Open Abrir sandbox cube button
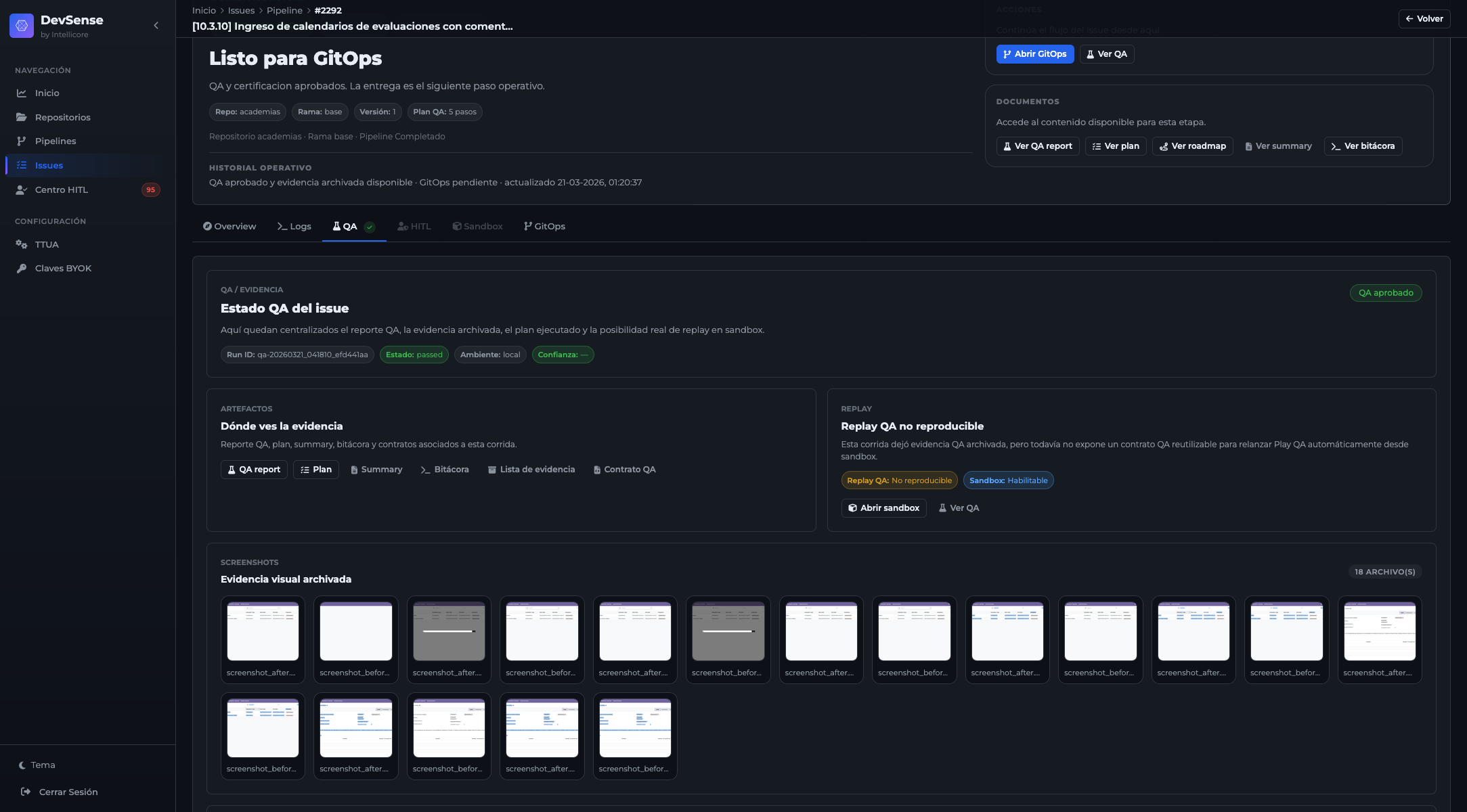The height and width of the screenshot is (812, 1467). point(883,508)
